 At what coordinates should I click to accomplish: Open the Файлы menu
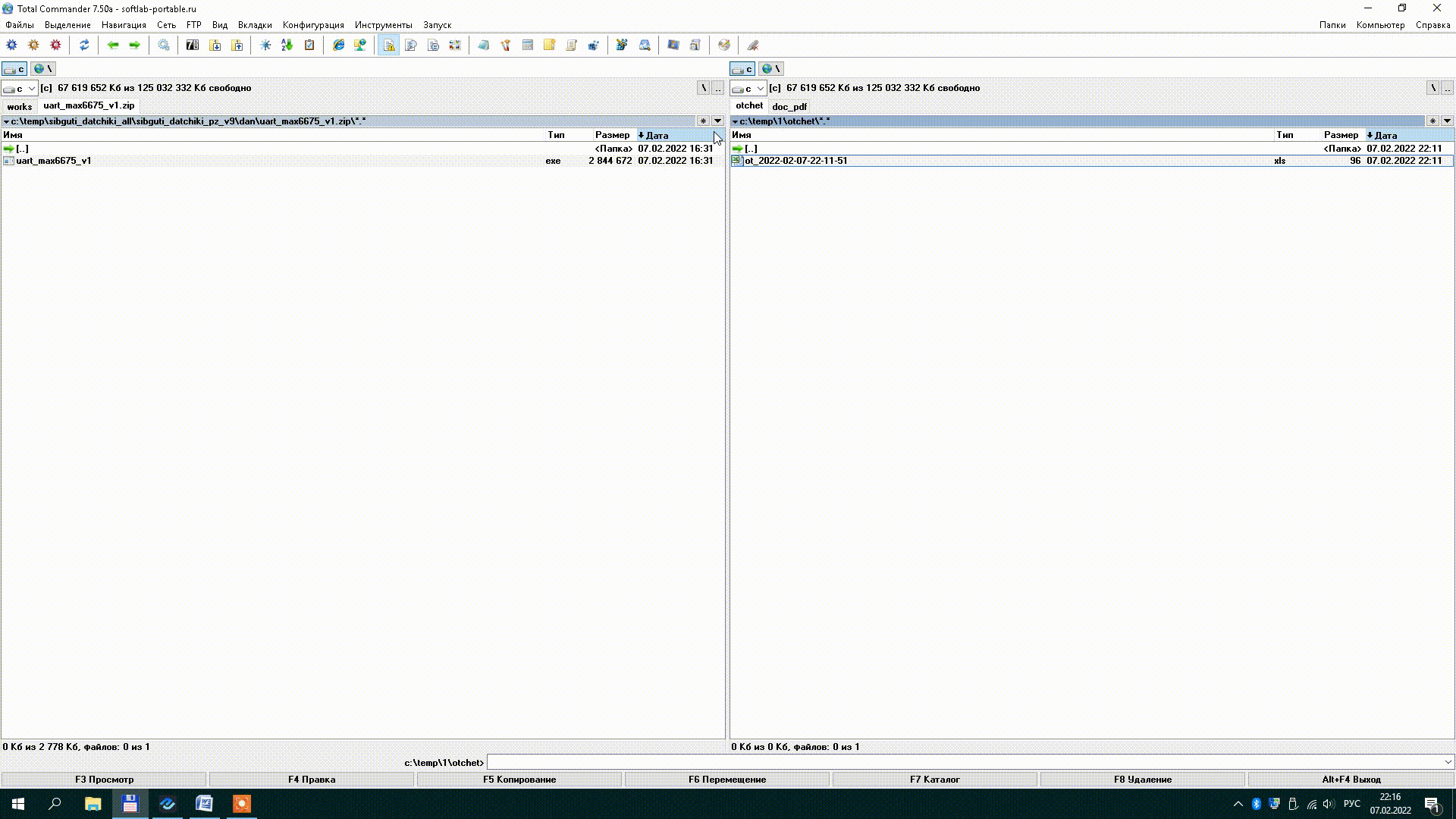(19, 25)
